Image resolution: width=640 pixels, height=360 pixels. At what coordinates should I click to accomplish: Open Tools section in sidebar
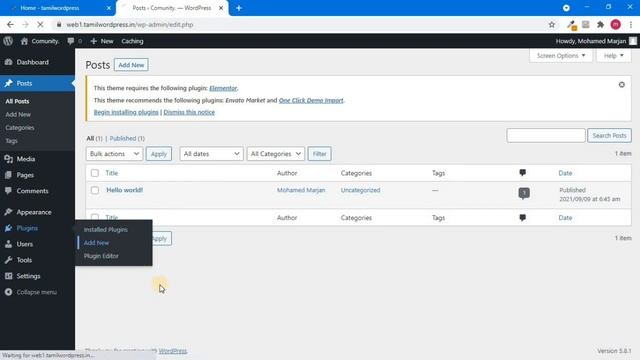(24, 260)
